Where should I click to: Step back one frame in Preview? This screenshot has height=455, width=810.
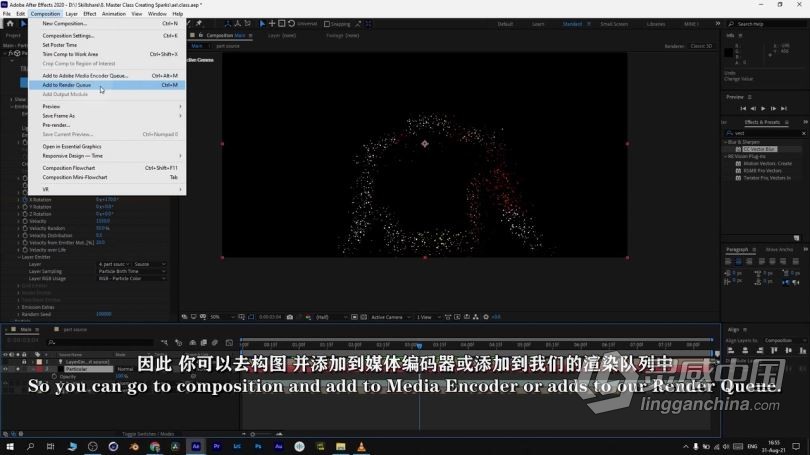tap(753, 108)
